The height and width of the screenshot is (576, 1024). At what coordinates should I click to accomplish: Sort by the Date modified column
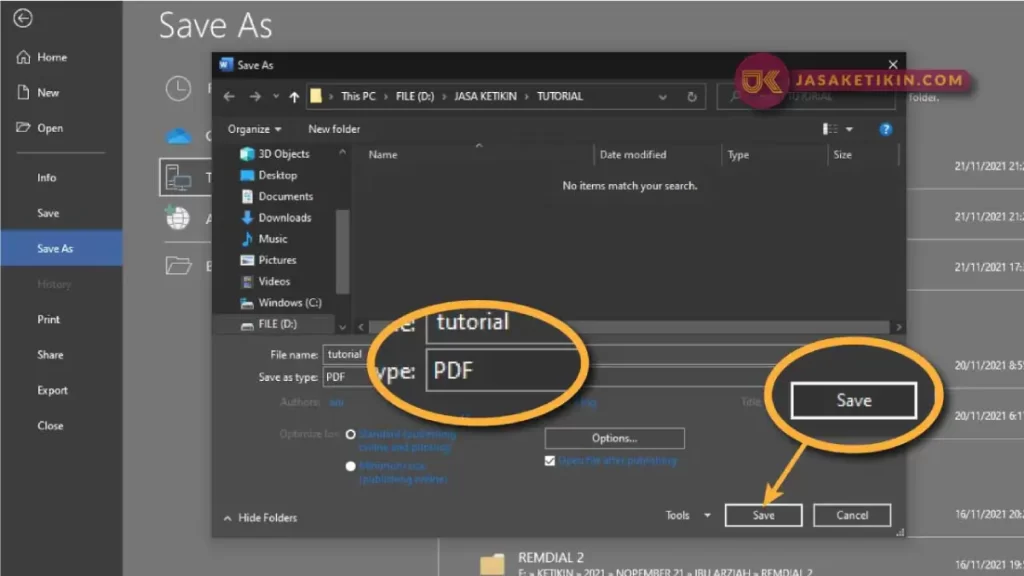click(x=633, y=155)
